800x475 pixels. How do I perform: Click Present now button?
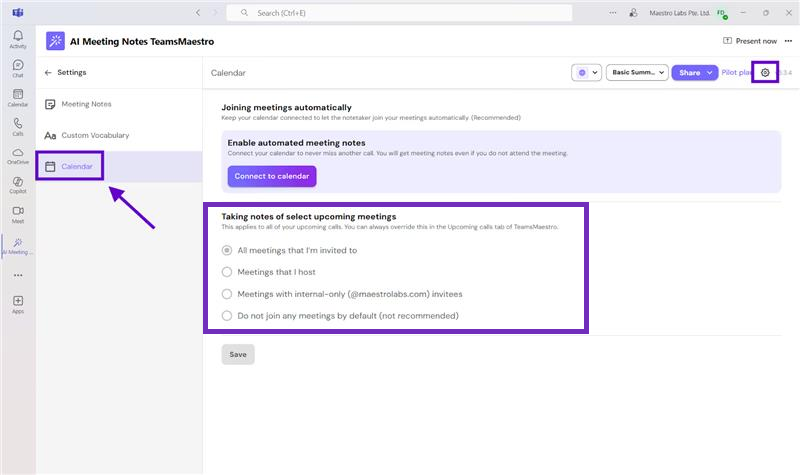pyautogui.click(x=750, y=41)
